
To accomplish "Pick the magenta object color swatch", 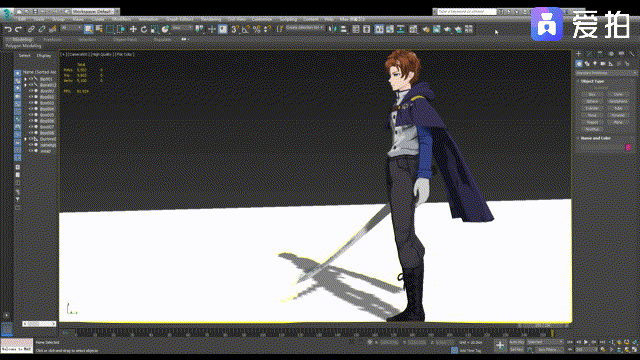I will click(628, 147).
